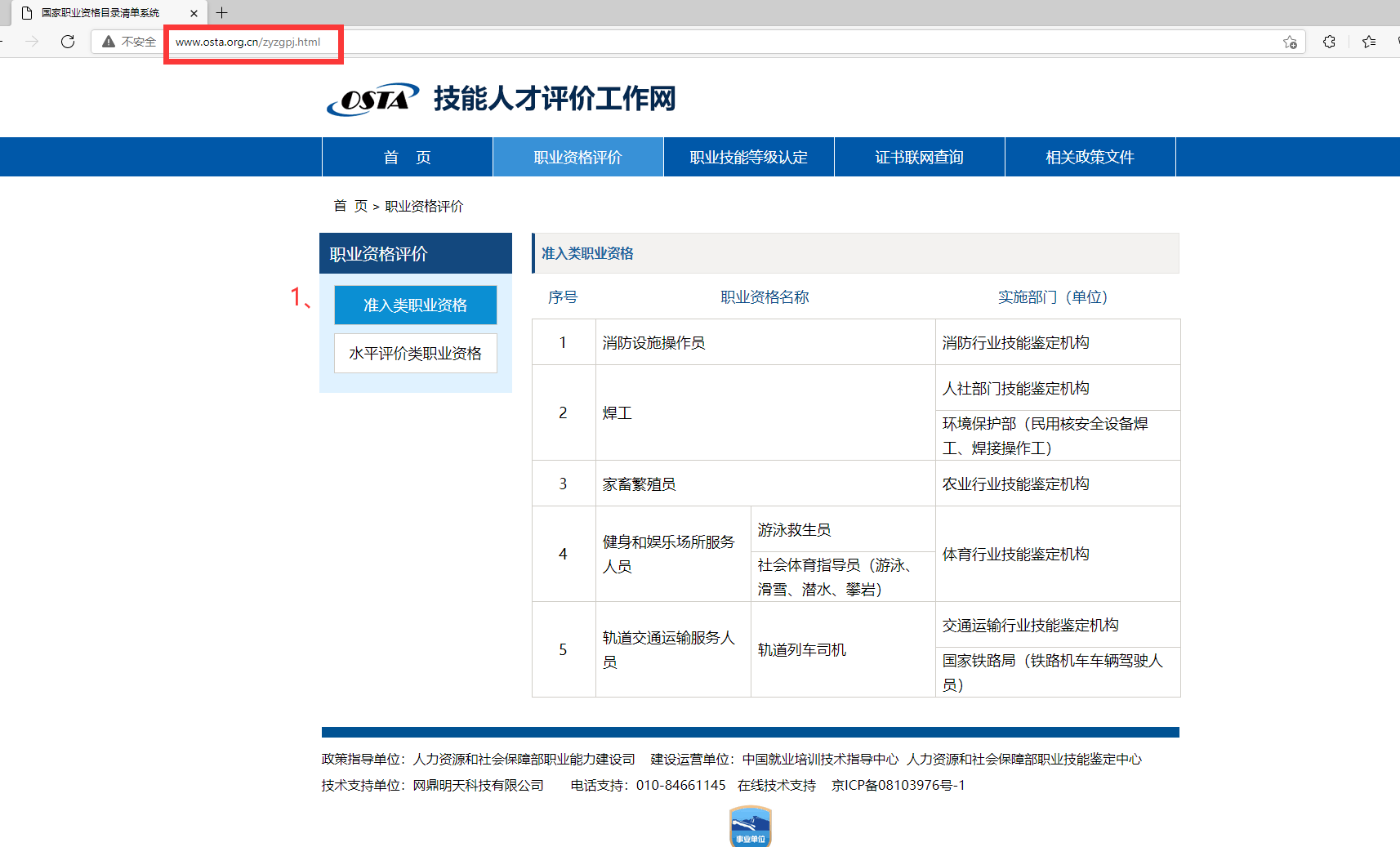Close the 国家职业资格目录清单系统 tab

(194, 12)
